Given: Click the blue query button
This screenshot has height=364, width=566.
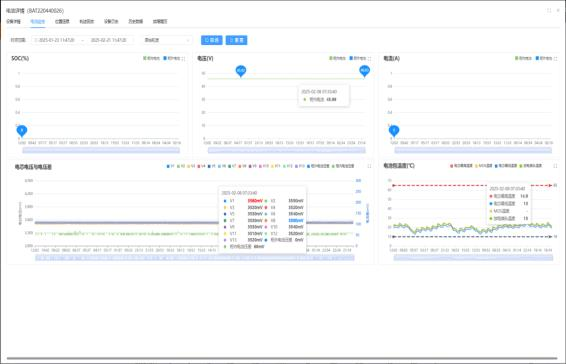Looking at the screenshot, I should 212,40.
